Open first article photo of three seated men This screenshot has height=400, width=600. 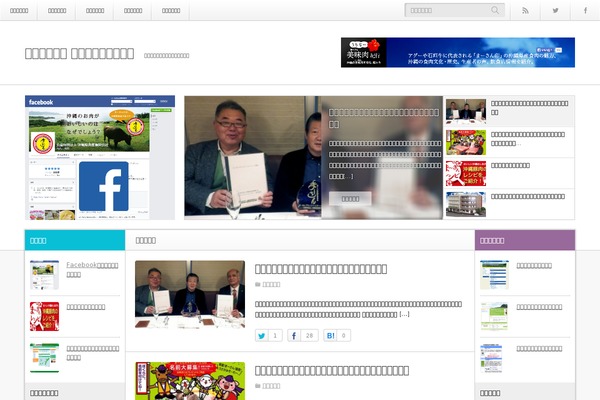(x=190, y=294)
